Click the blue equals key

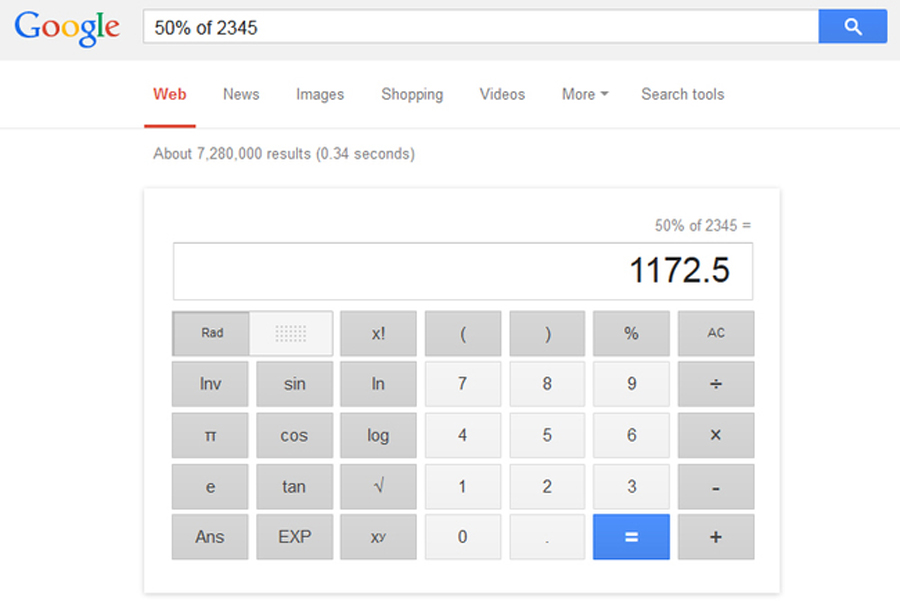631,537
